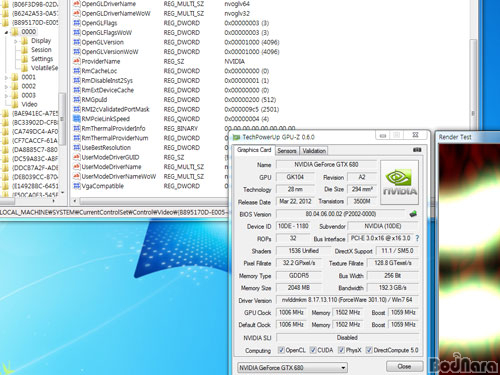Open the Graphics Card tab

click(x=254, y=150)
